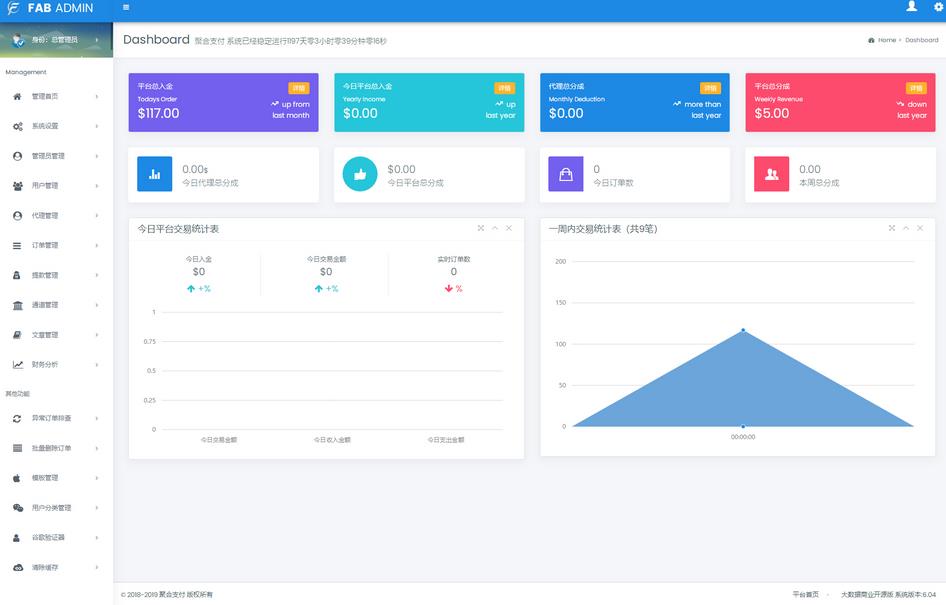946x605 pixels.
Task: Click the blue bar chart icon tile
Action: [x=154, y=174]
